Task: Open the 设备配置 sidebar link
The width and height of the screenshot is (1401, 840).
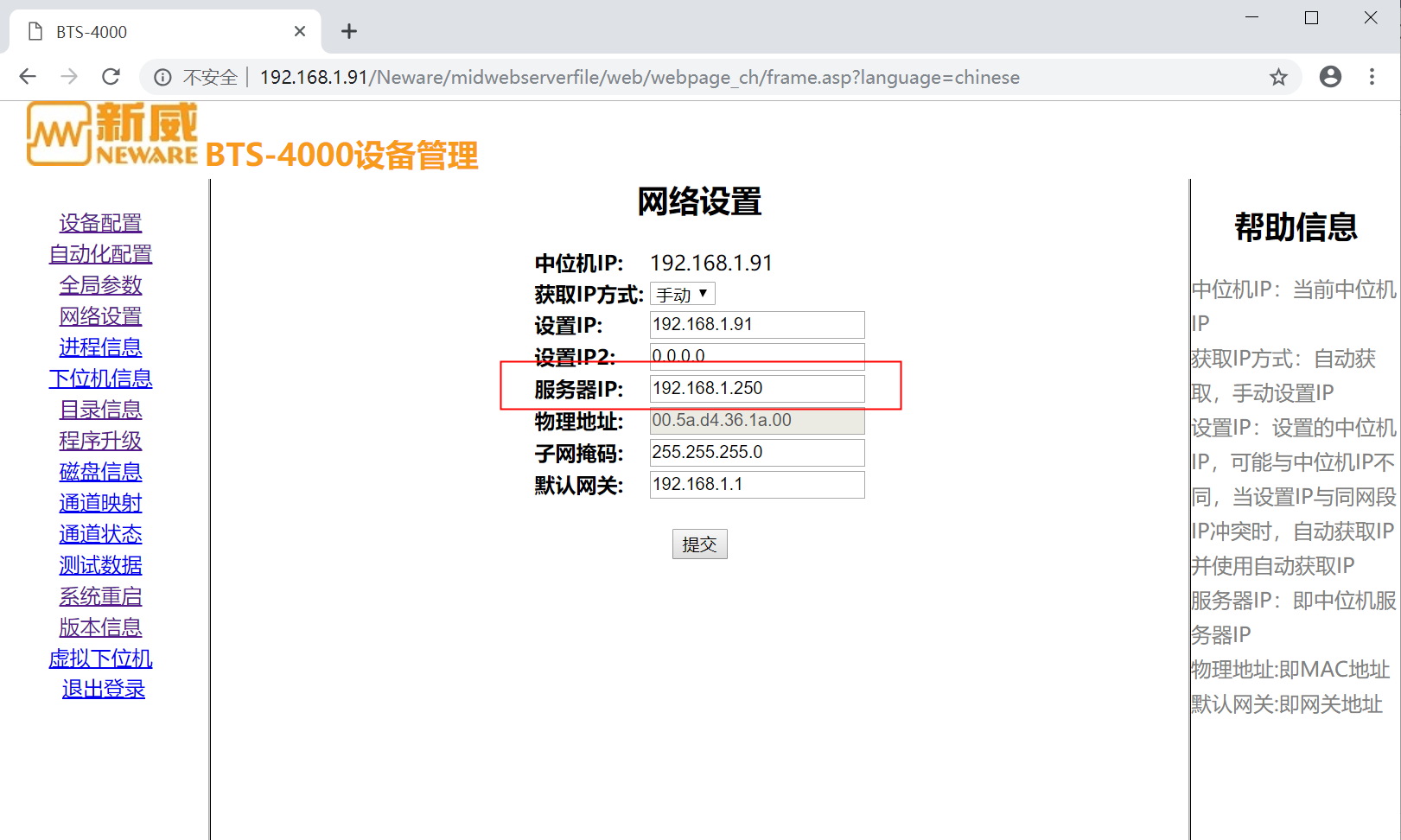Action: [100, 223]
